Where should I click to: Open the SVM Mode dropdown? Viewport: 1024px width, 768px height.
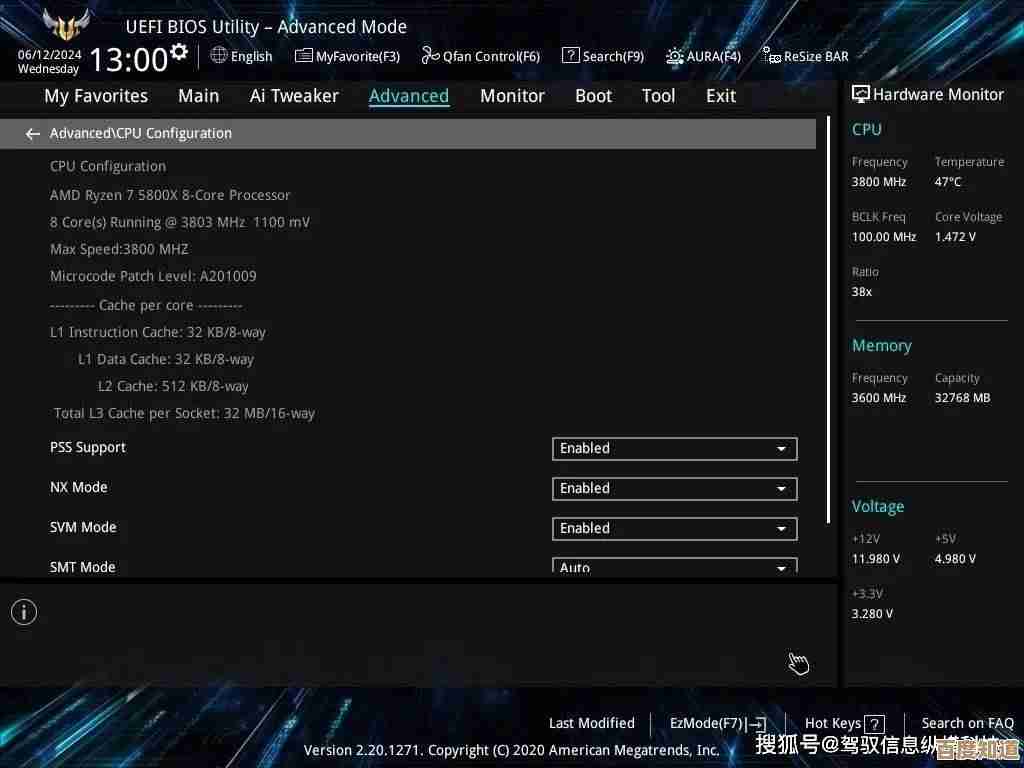tap(674, 529)
